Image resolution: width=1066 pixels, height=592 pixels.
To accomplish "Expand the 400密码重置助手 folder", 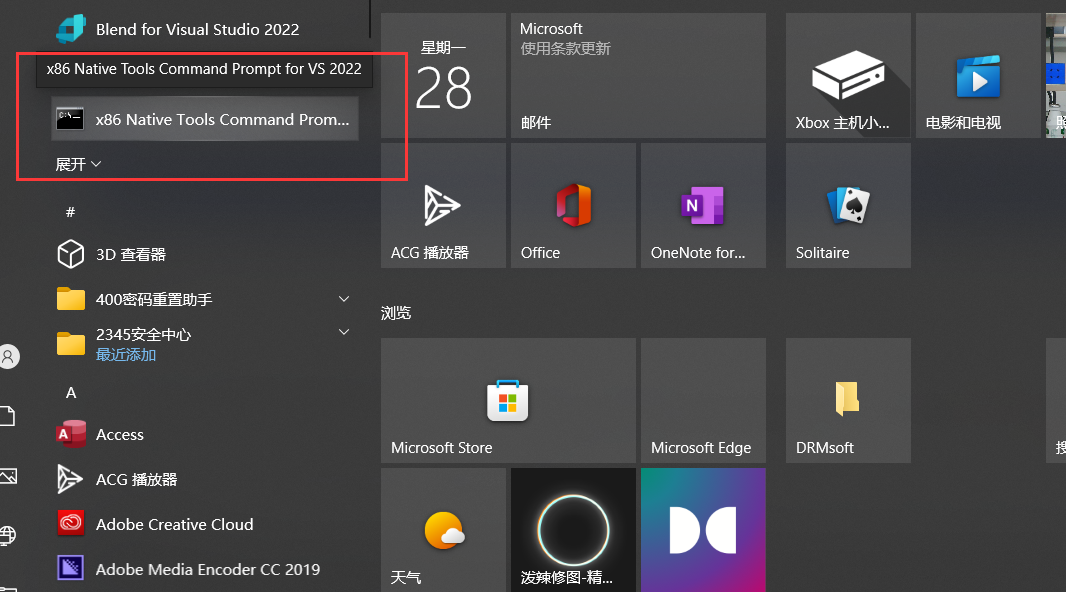I will tap(344, 299).
